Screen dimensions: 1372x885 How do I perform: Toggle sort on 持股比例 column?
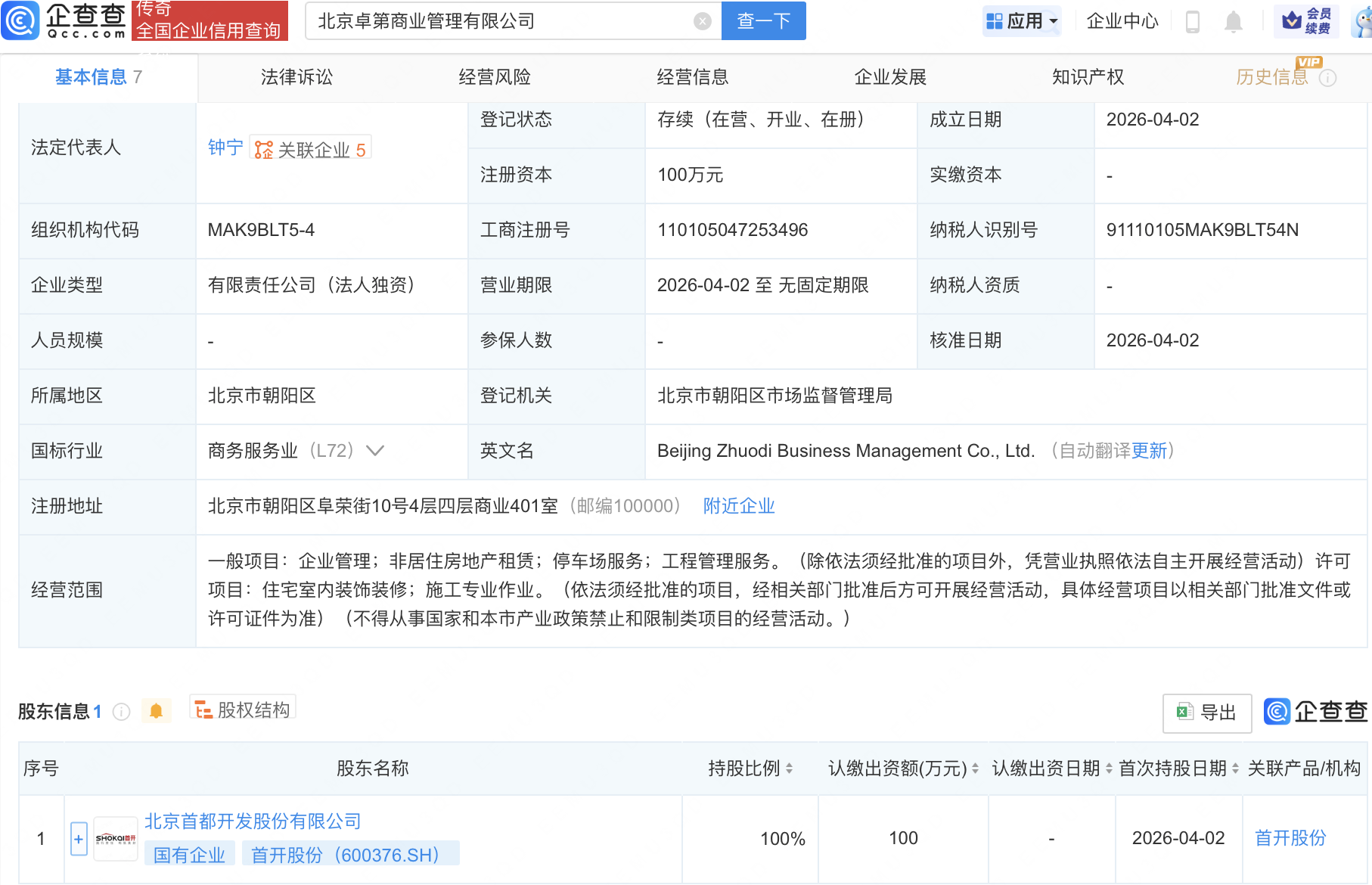pyautogui.click(x=790, y=768)
